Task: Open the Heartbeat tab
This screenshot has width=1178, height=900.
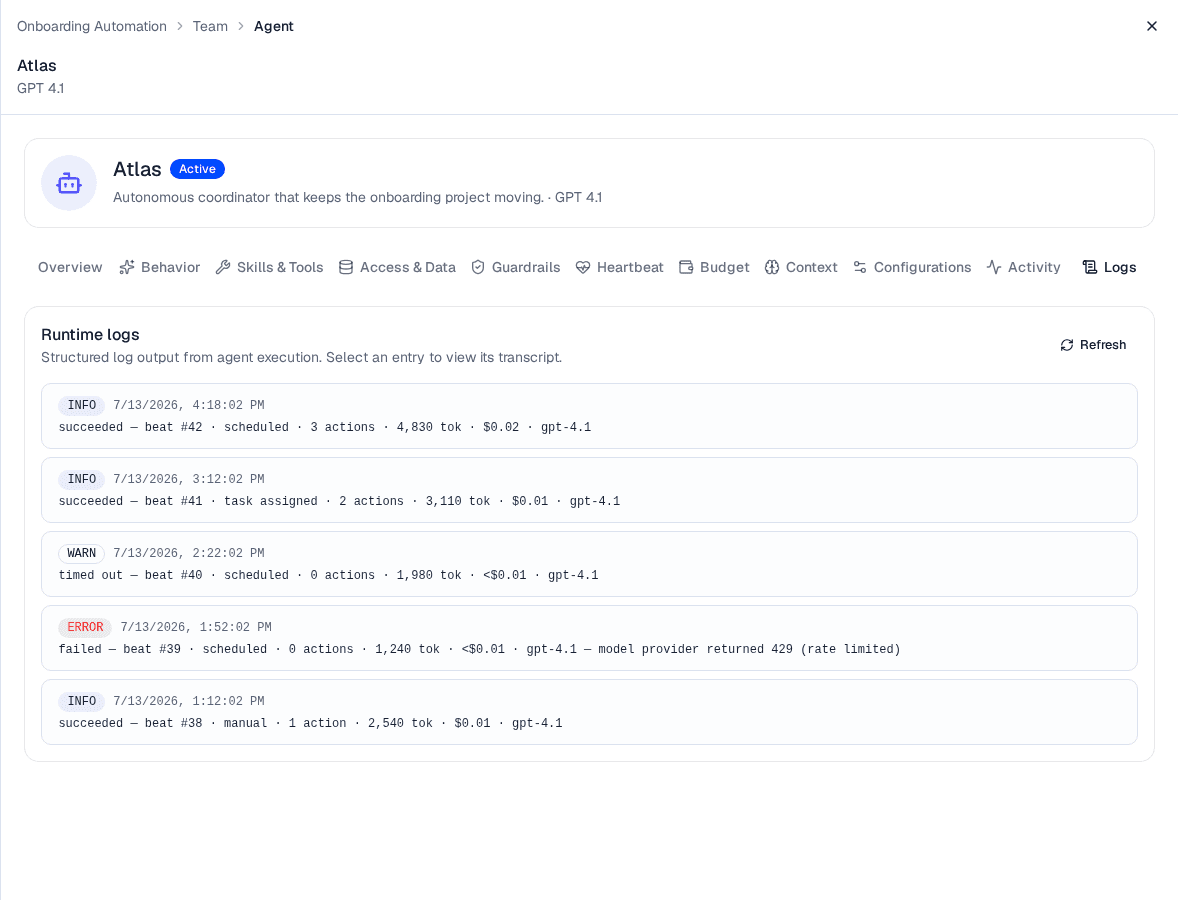Action: (620, 267)
